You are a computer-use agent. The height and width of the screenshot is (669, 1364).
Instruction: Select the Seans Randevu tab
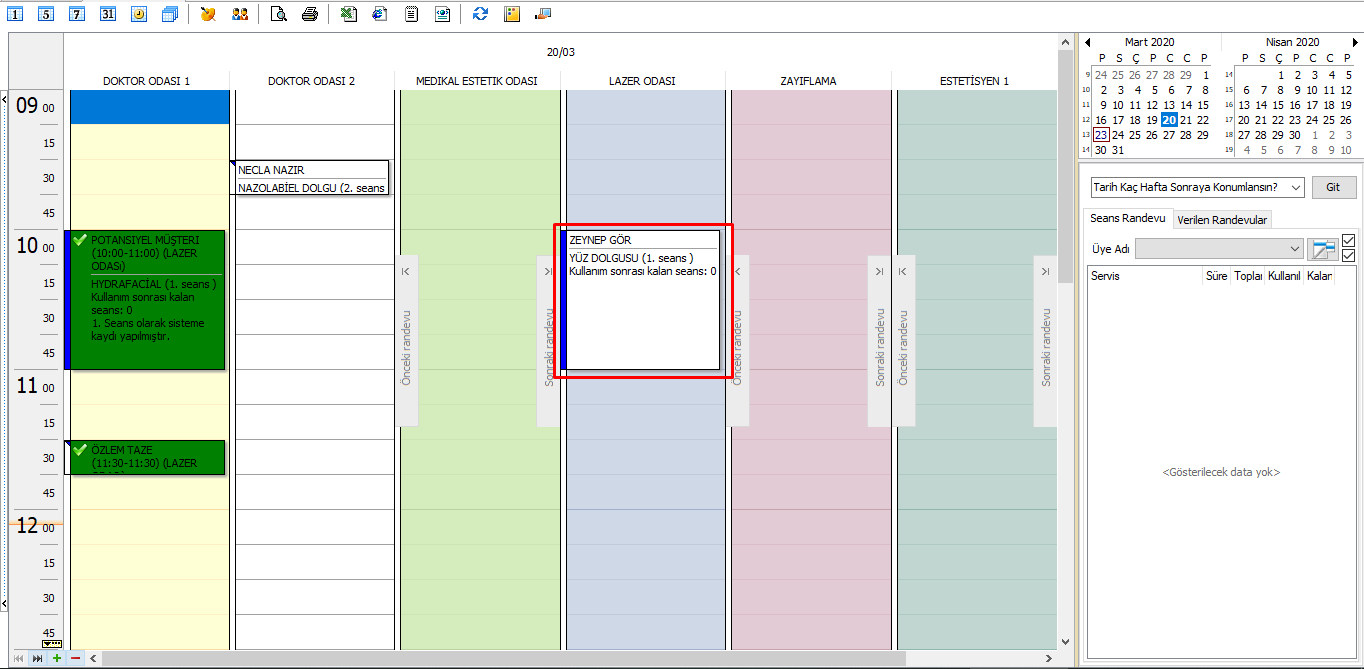pyautogui.click(x=1128, y=219)
